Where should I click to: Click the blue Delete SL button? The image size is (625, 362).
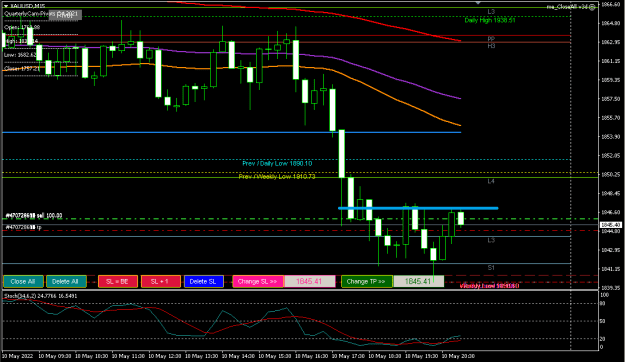[x=204, y=281]
